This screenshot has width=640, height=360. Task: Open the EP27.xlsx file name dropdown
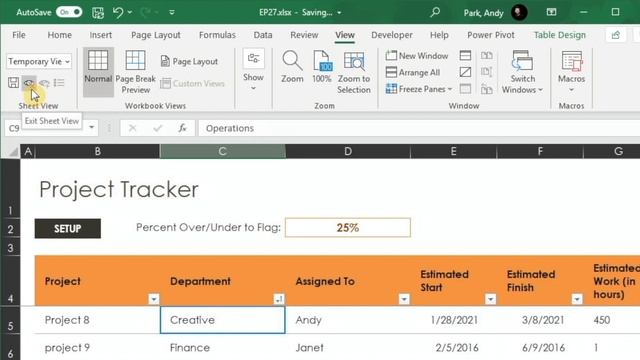click(x=339, y=13)
